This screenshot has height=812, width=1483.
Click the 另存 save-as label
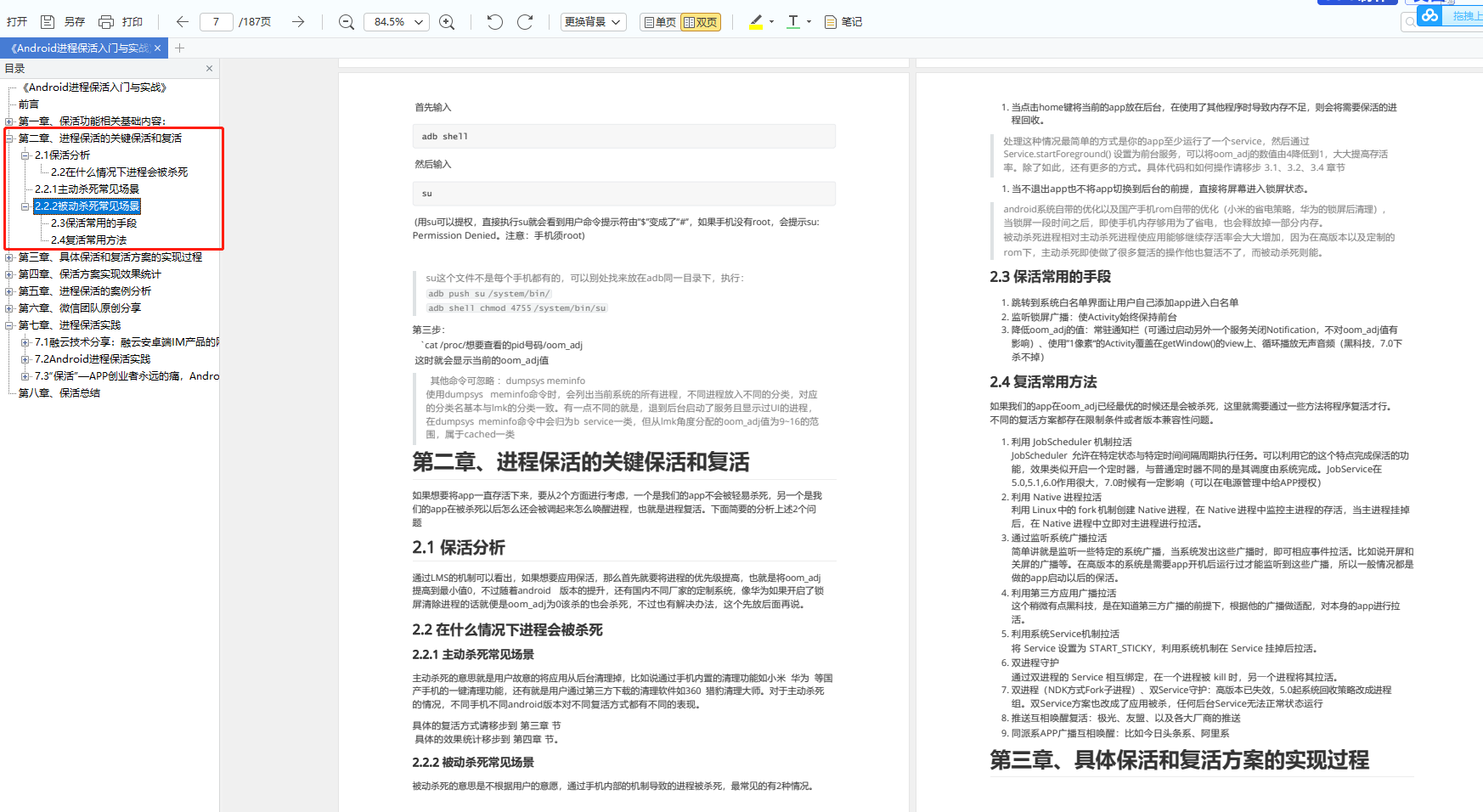(75, 22)
